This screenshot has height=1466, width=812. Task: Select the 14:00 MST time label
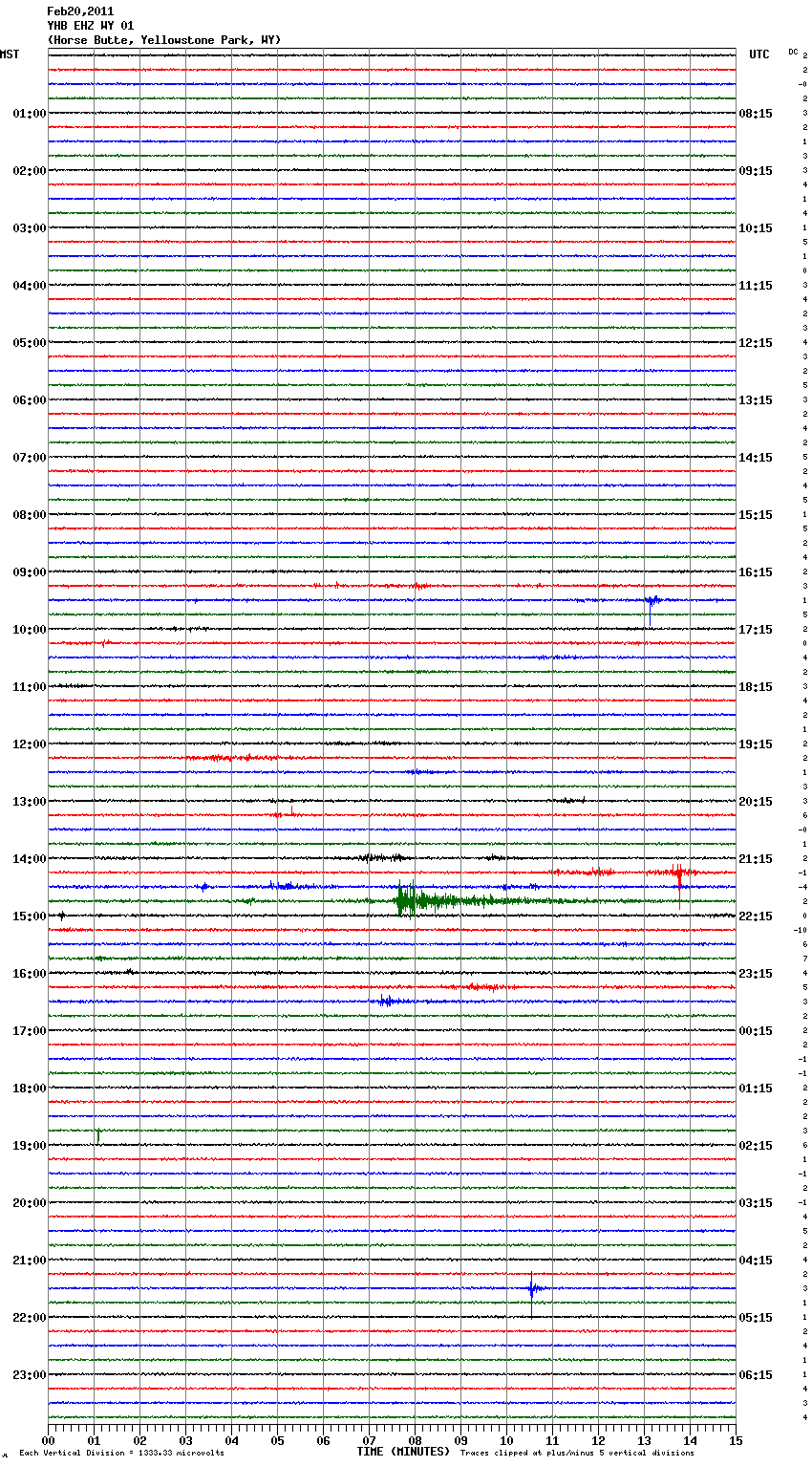pos(30,859)
